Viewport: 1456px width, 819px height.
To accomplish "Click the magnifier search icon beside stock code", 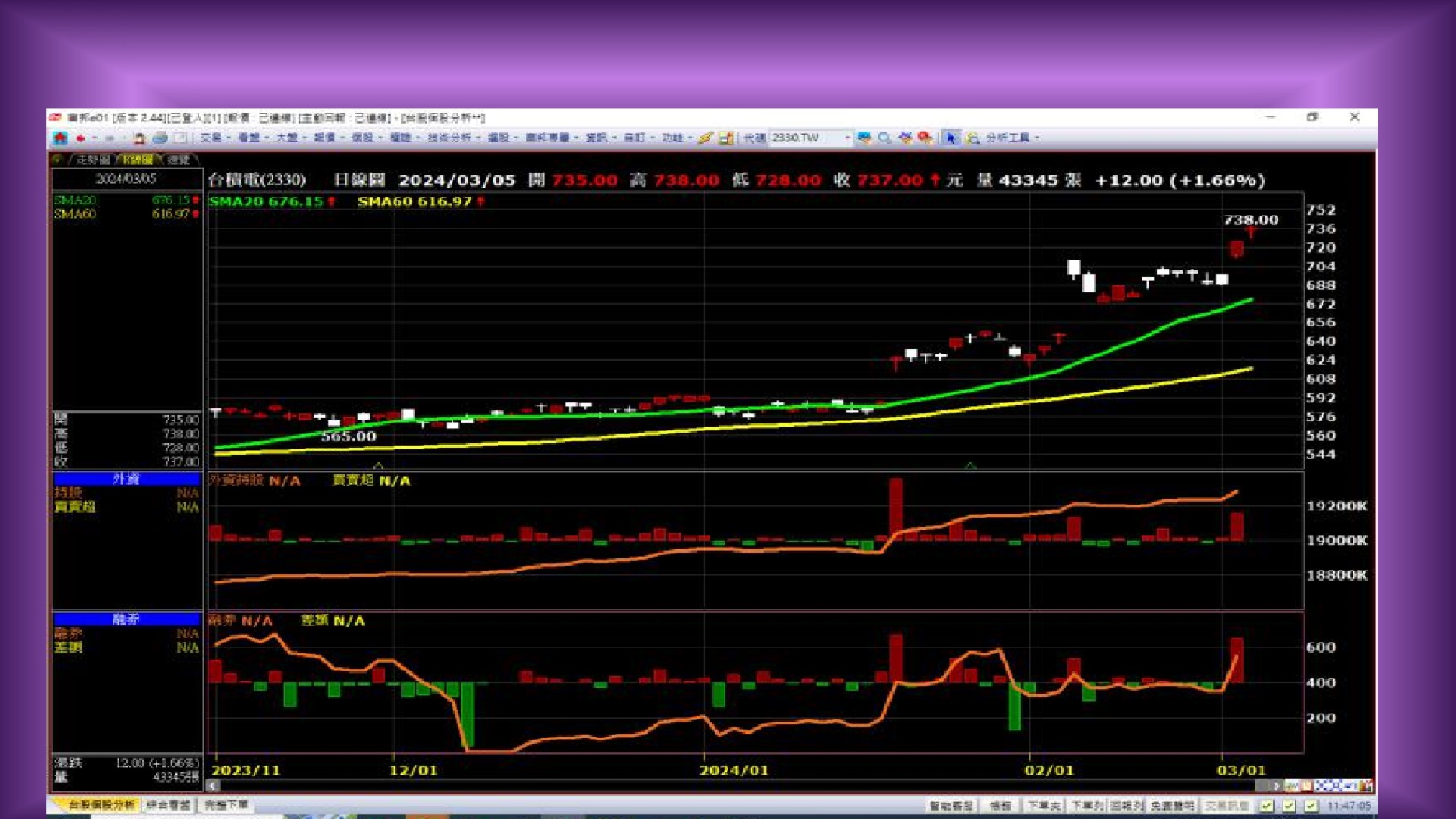I will tap(884, 138).
